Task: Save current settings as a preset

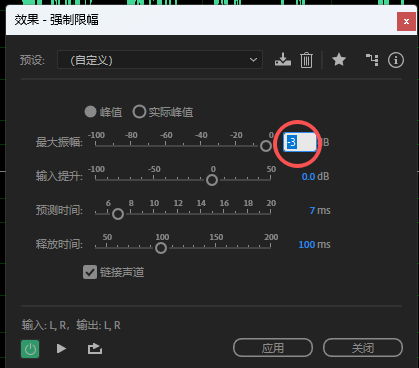Action: pos(283,60)
